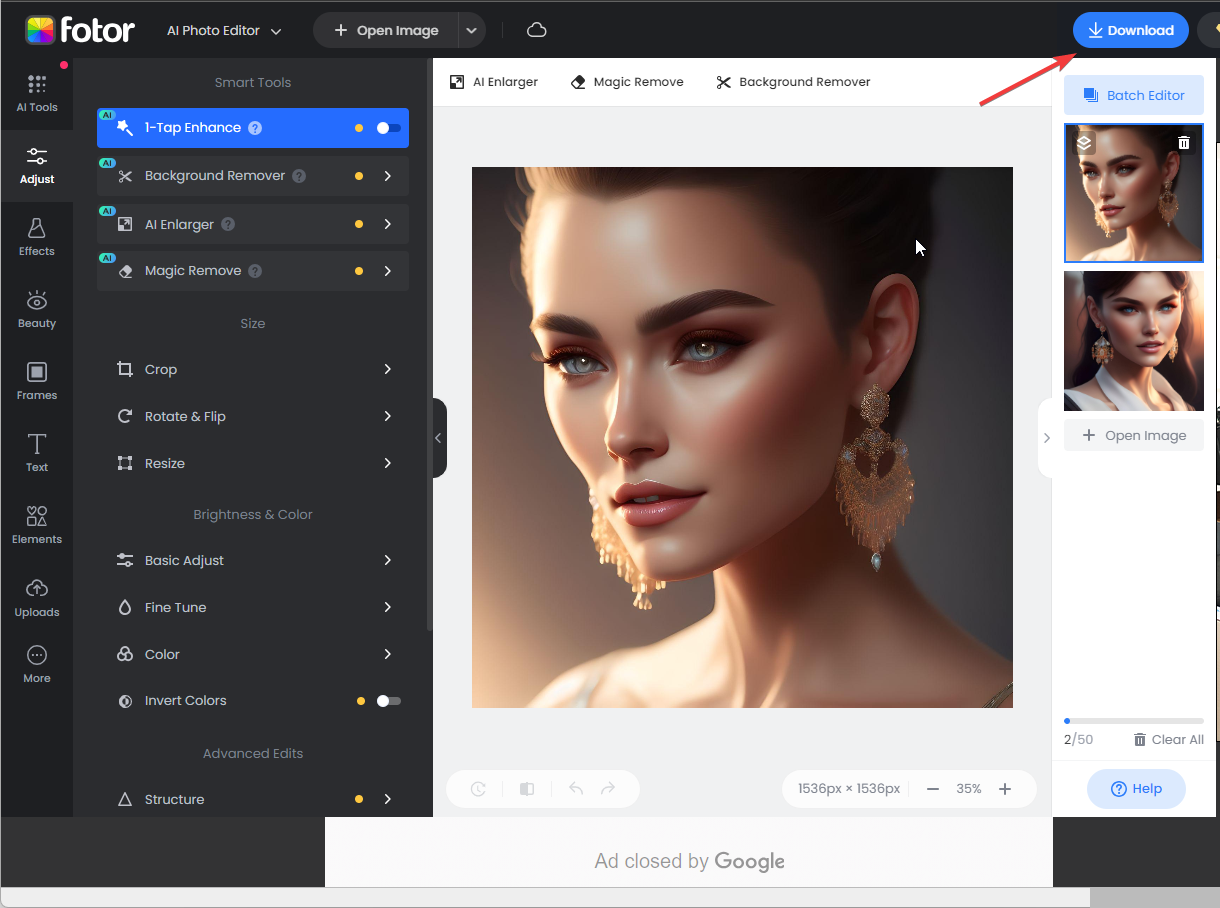
Task: Click the image count progress bar
Action: [x=1134, y=721]
